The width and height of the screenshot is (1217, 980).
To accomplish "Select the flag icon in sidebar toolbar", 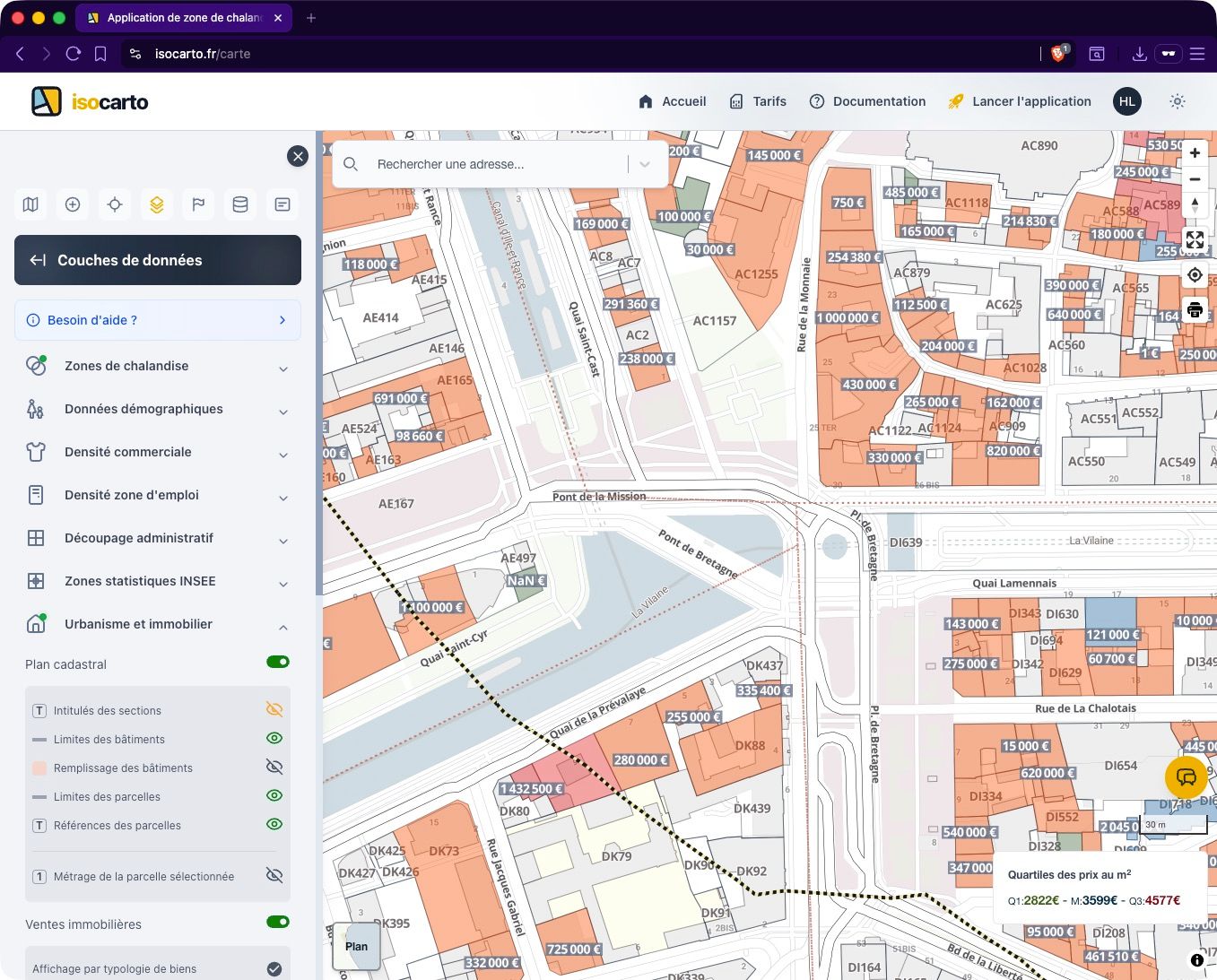I will click(x=198, y=204).
